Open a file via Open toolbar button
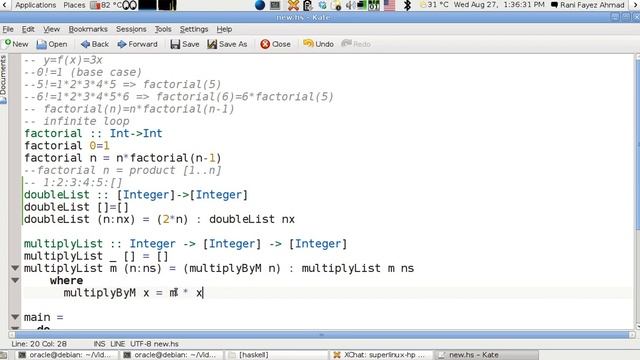Screen dimensions: 640x360 pos(52,44)
